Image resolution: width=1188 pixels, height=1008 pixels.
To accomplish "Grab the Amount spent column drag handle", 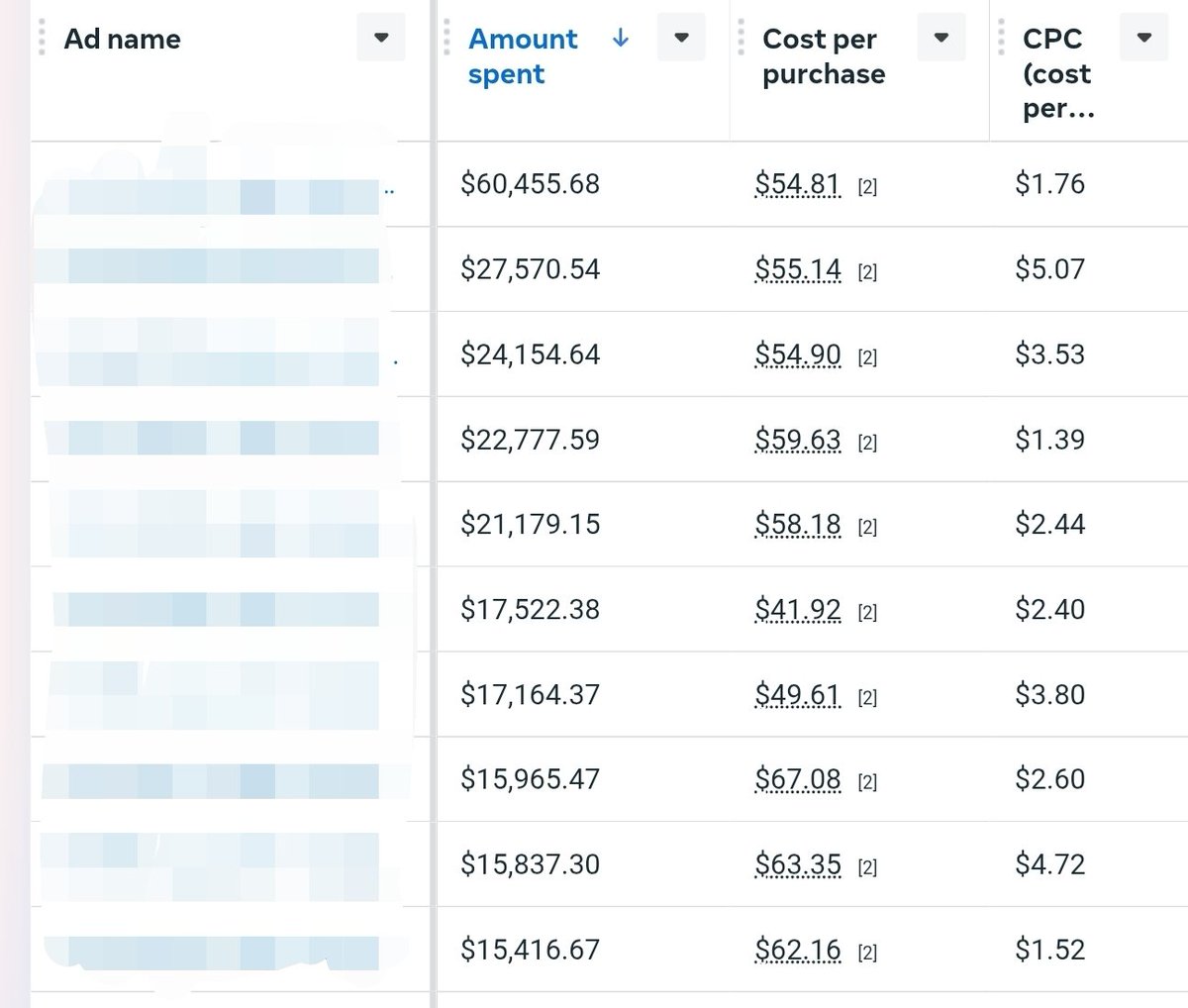I will (447, 39).
